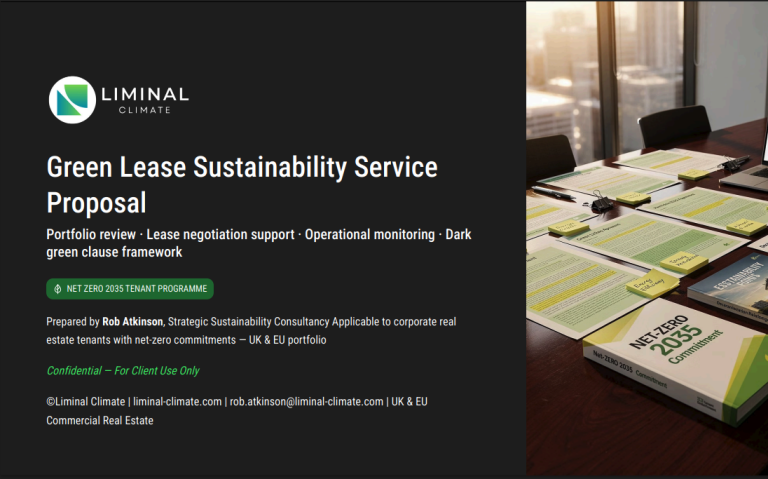Click the black binder clip on the documents
Viewport: 768px width, 479px height.
[601, 205]
